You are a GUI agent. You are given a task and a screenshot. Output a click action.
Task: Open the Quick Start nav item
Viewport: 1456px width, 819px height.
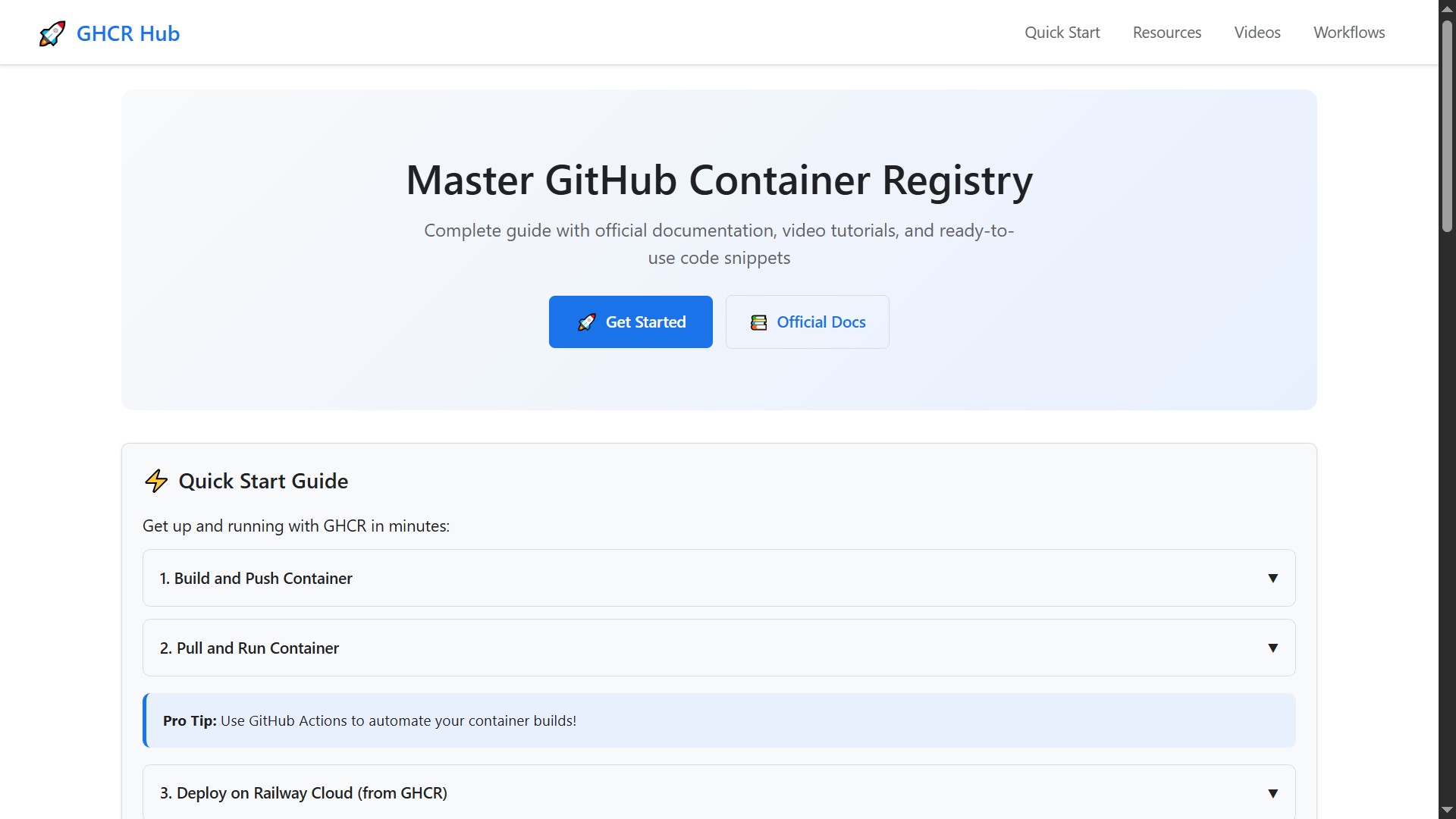(x=1062, y=33)
